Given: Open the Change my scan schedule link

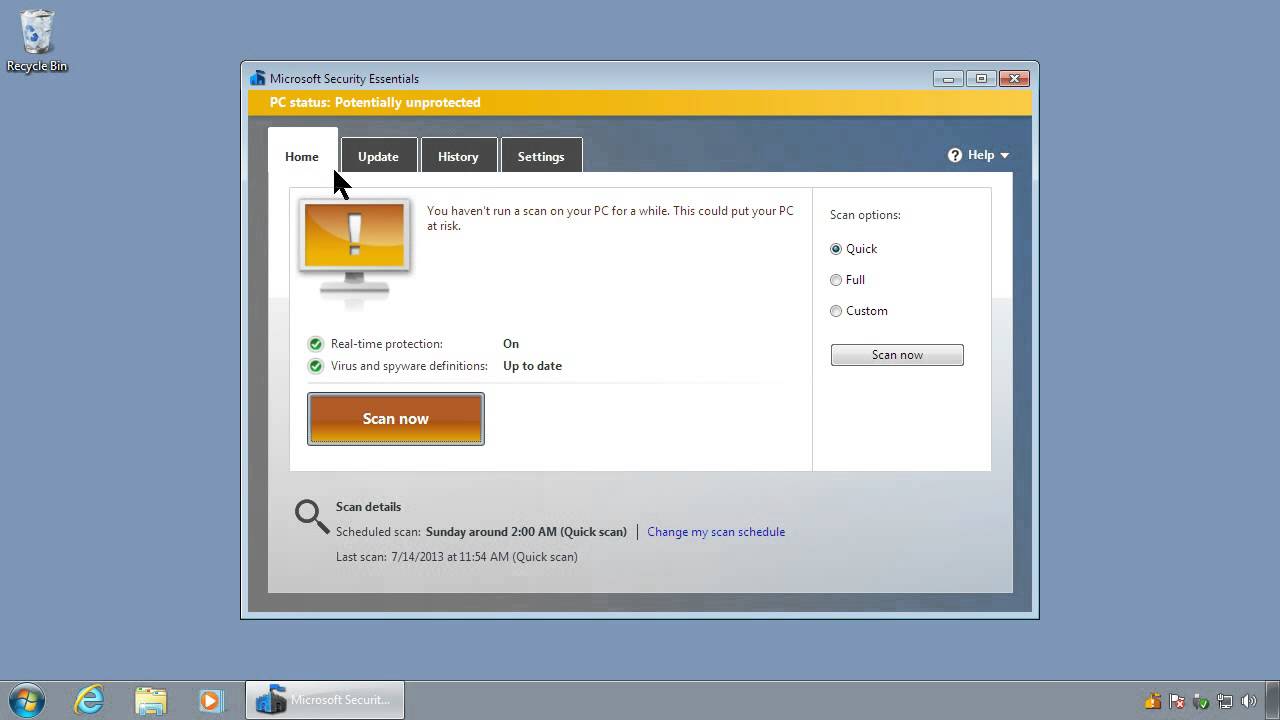Looking at the screenshot, I should coord(716,531).
